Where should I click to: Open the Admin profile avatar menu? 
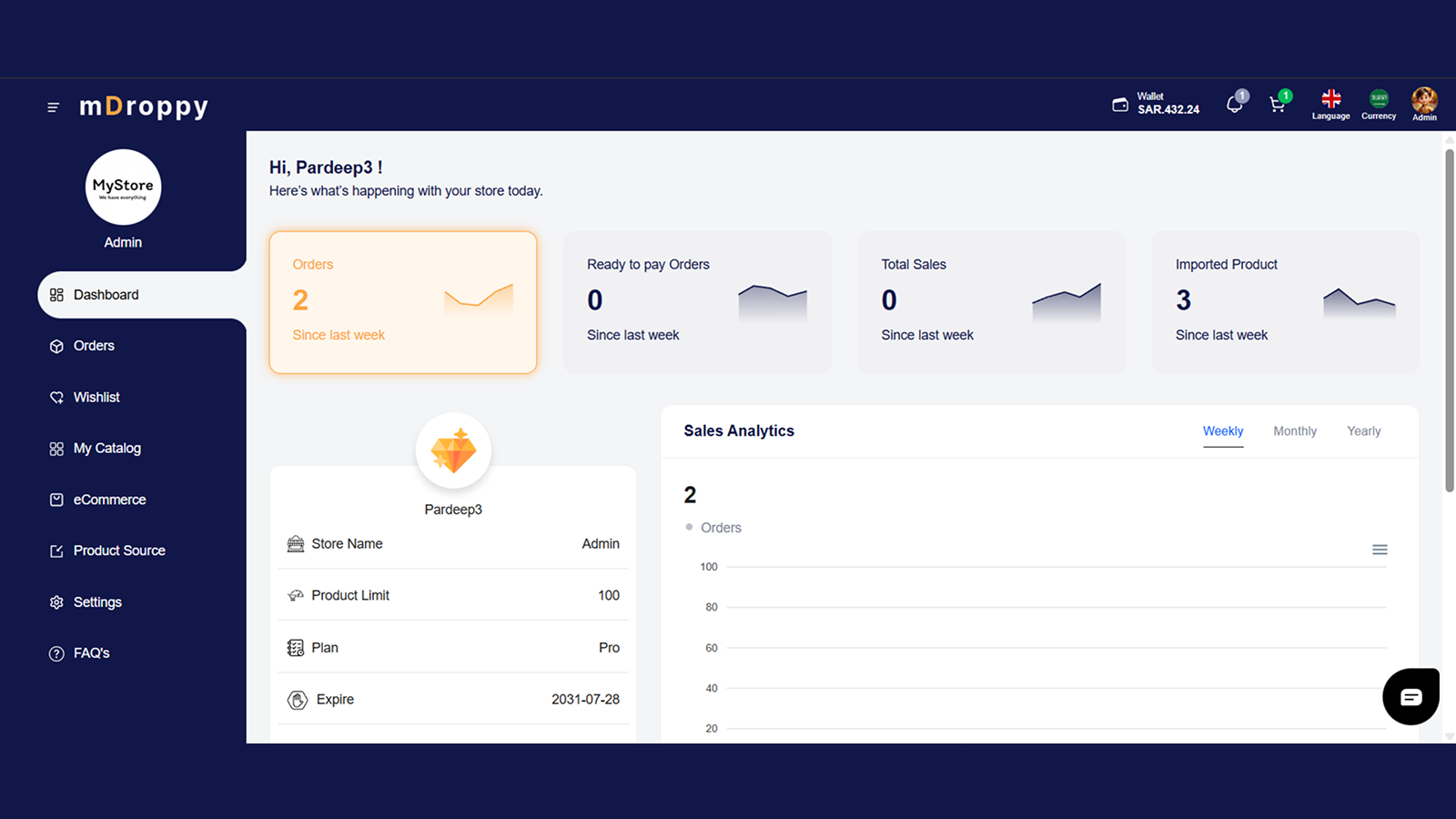point(1424,104)
